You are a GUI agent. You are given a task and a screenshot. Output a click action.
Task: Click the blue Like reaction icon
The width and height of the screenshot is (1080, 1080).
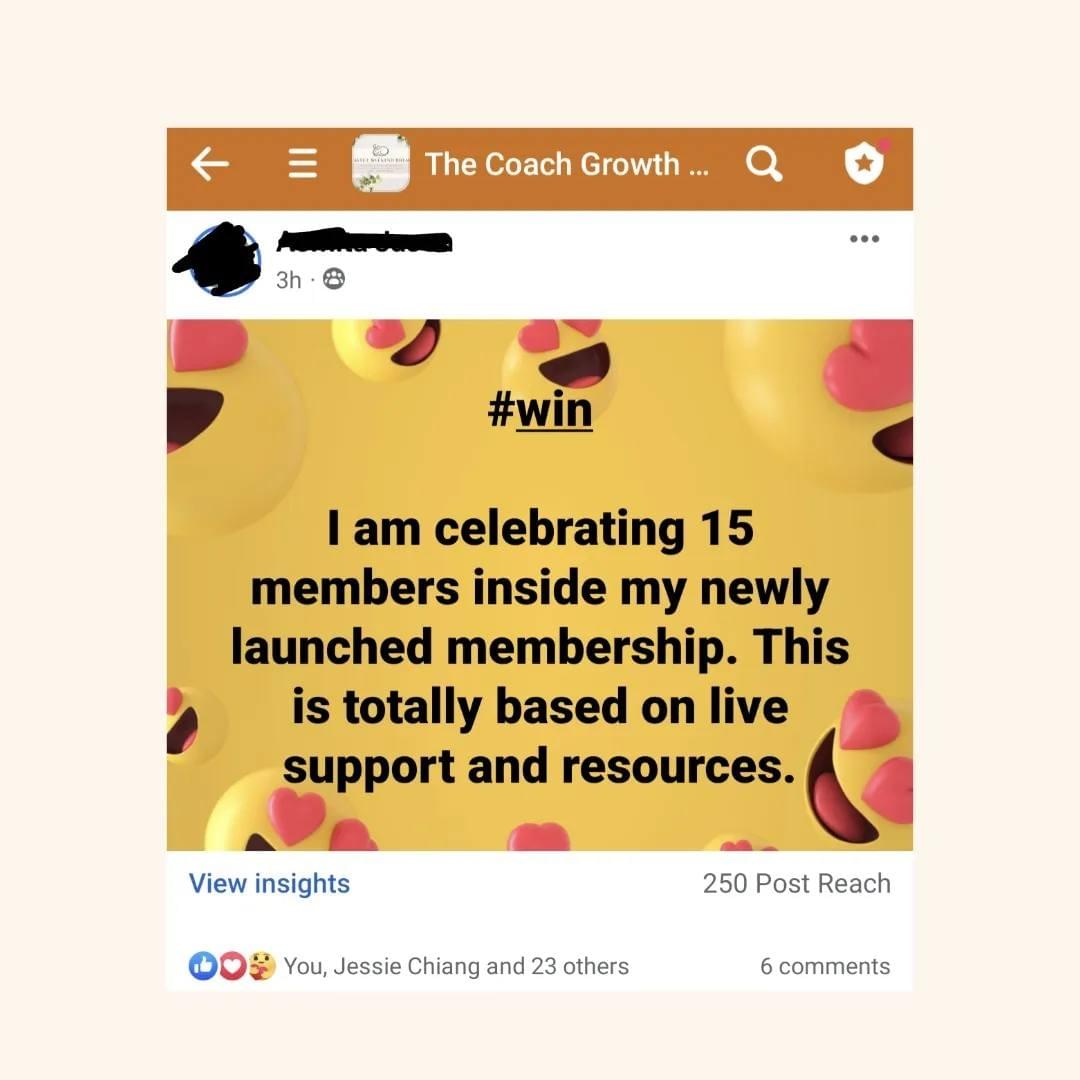[x=202, y=966]
